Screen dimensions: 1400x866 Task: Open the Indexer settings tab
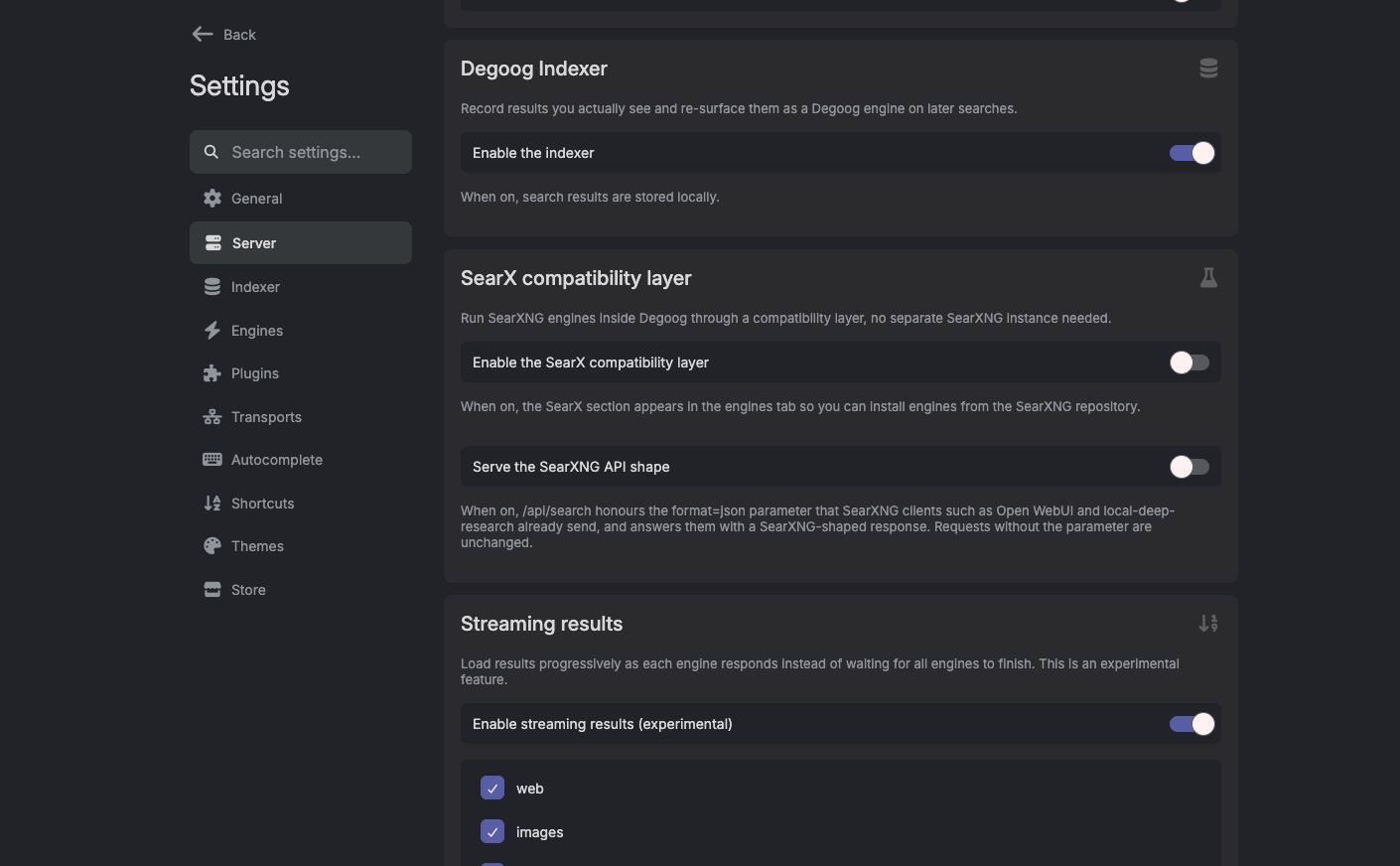pos(301,287)
